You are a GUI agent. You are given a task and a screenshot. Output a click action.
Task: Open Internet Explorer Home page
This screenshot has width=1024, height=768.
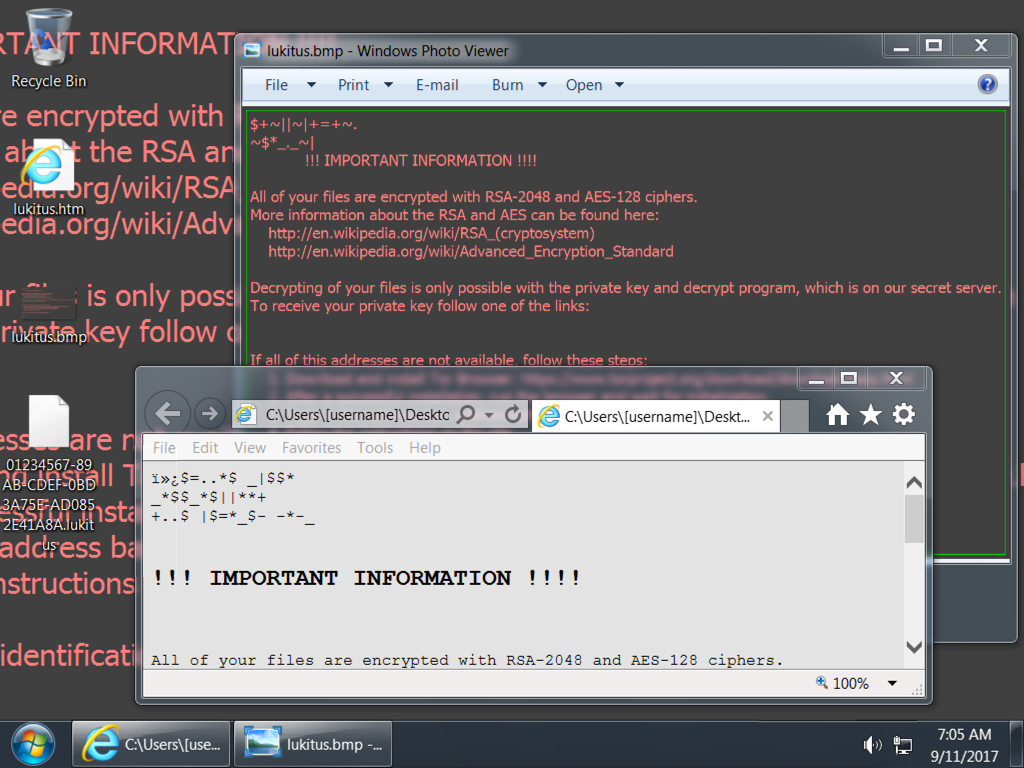pyautogui.click(x=837, y=414)
